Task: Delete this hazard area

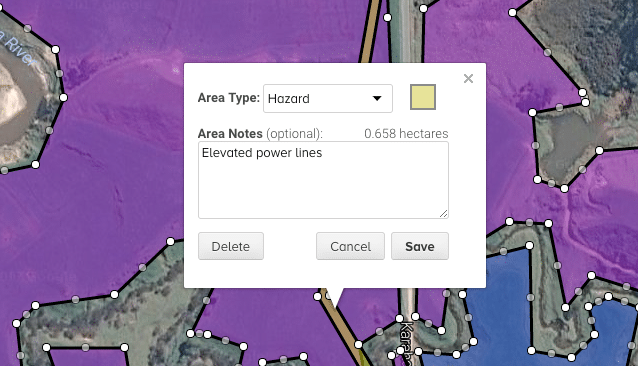Action: point(231,246)
